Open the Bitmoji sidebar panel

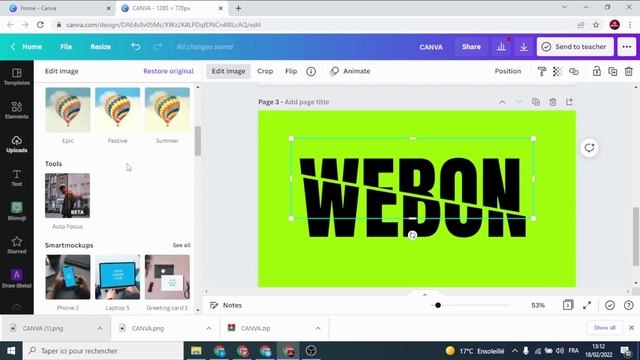pyautogui.click(x=17, y=211)
